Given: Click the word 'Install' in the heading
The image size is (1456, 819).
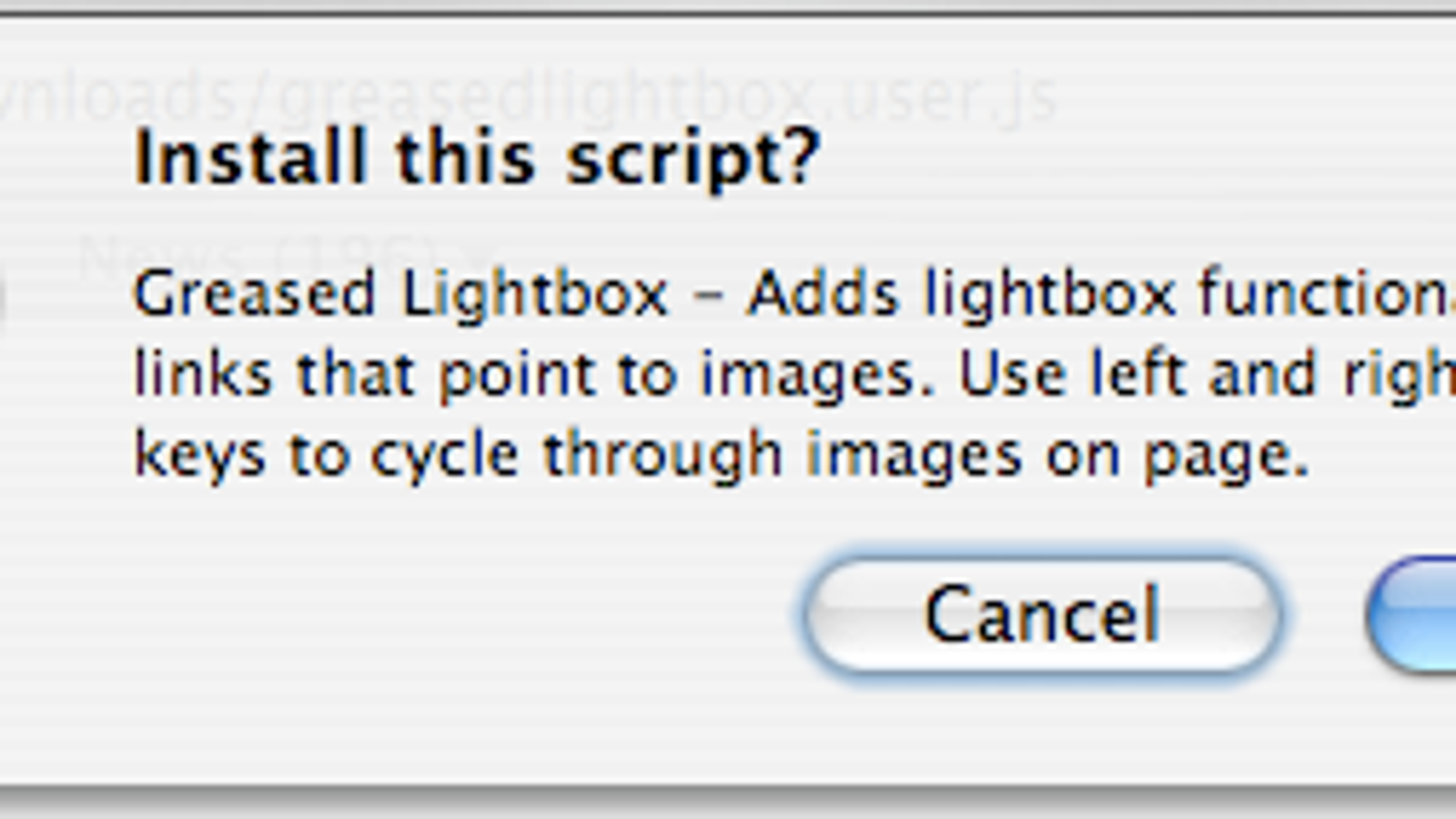Looking at the screenshot, I should point(250,157).
